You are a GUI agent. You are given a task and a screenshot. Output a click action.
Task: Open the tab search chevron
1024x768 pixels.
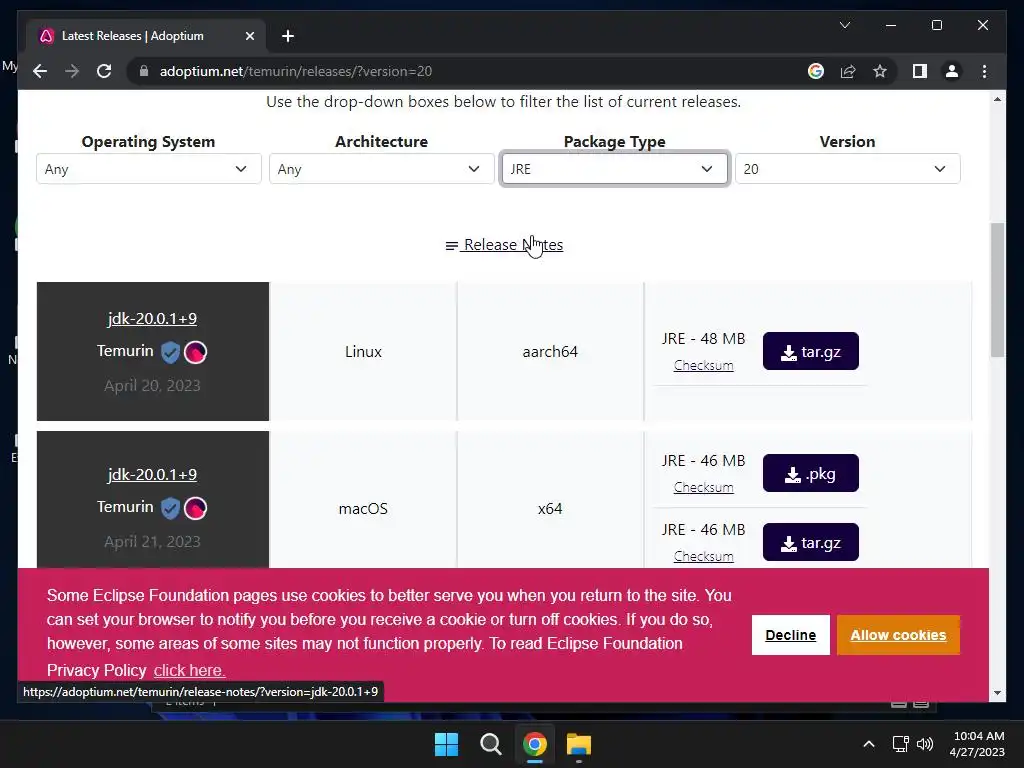tap(844, 25)
